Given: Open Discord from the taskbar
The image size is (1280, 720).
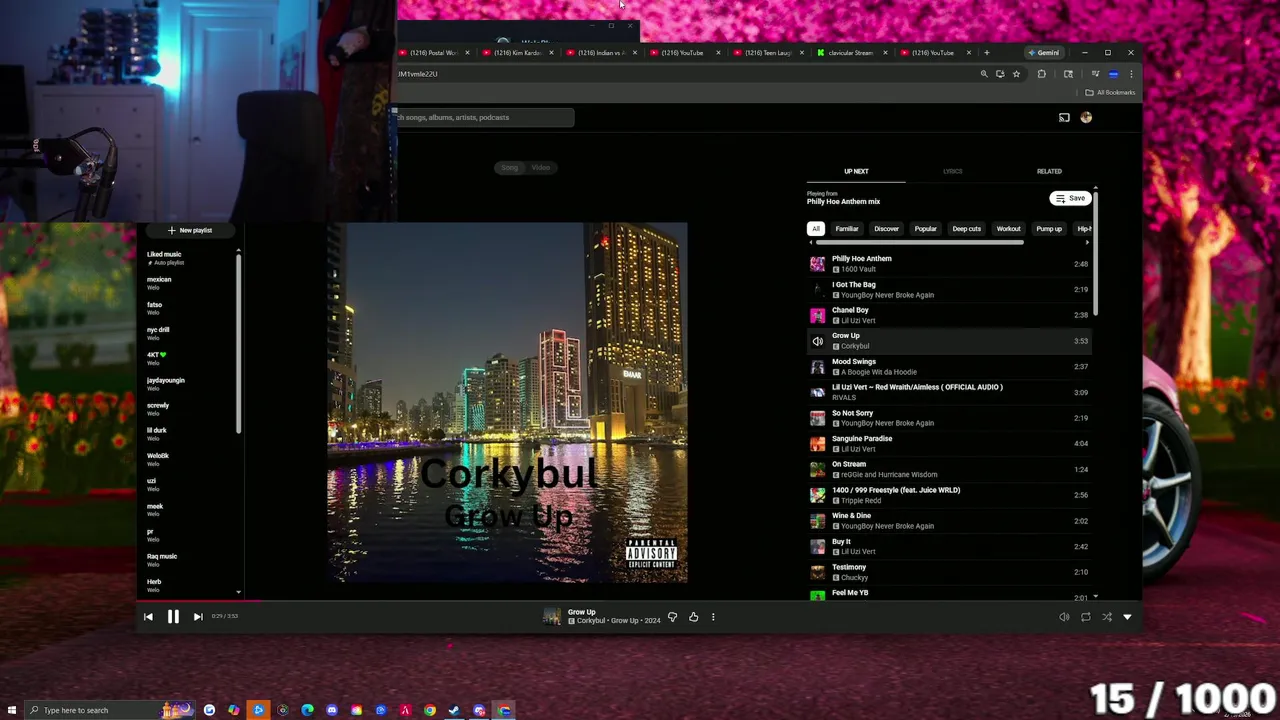Looking at the screenshot, I should click(332, 710).
